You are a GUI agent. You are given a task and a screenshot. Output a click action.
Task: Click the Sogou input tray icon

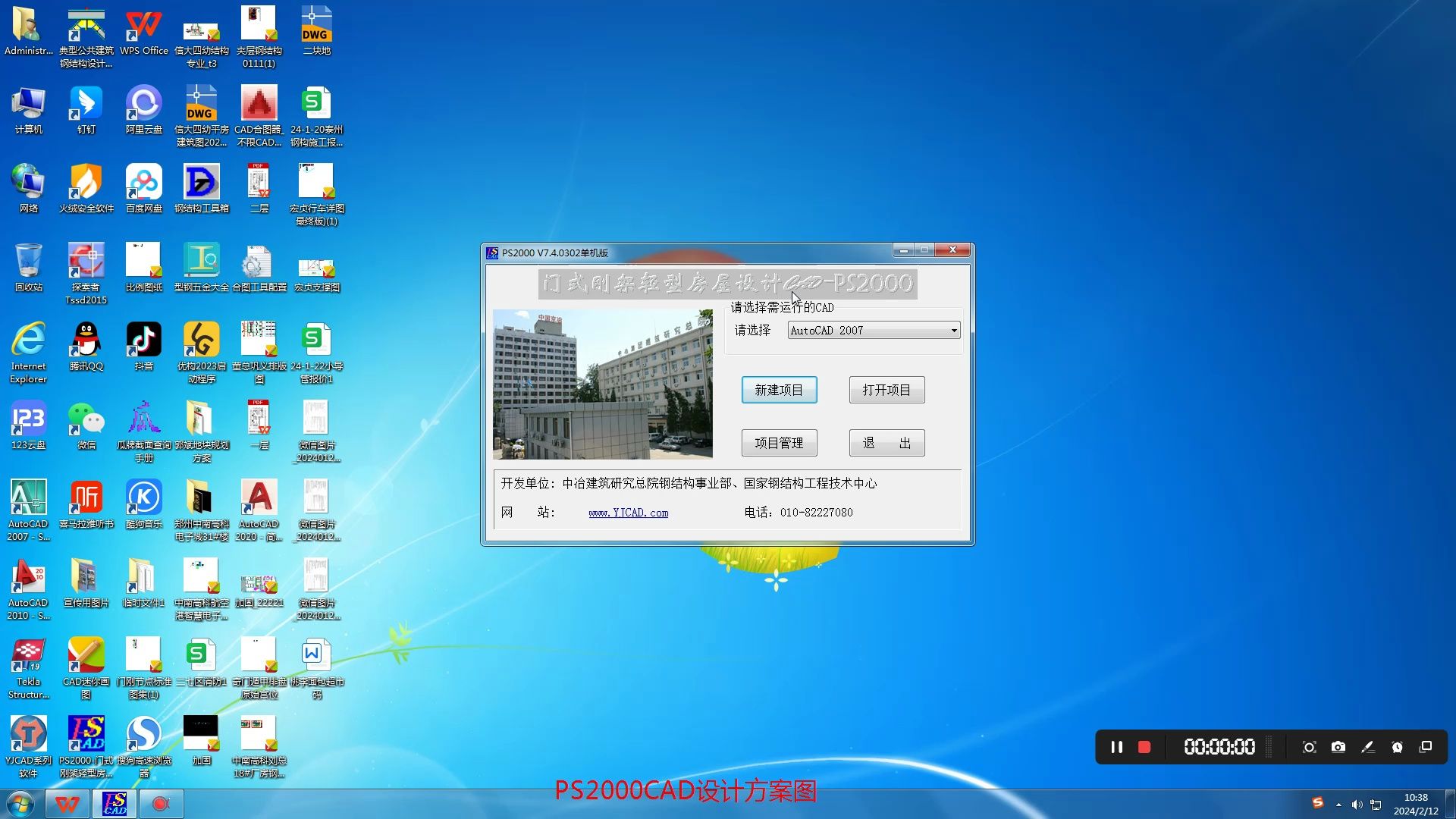pyautogui.click(x=1318, y=803)
